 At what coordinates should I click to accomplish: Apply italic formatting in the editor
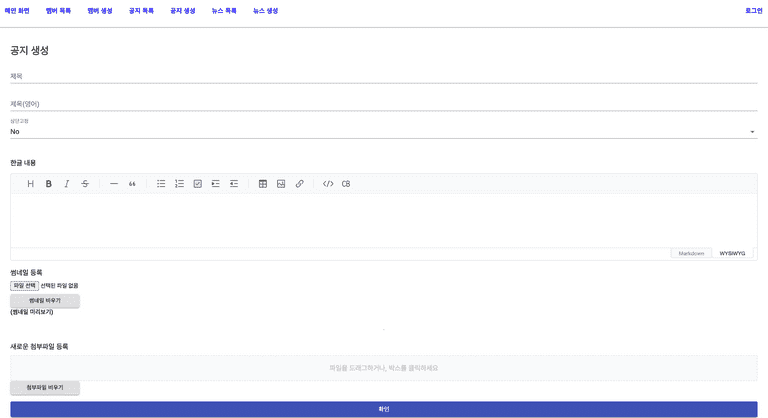point(66,184)
